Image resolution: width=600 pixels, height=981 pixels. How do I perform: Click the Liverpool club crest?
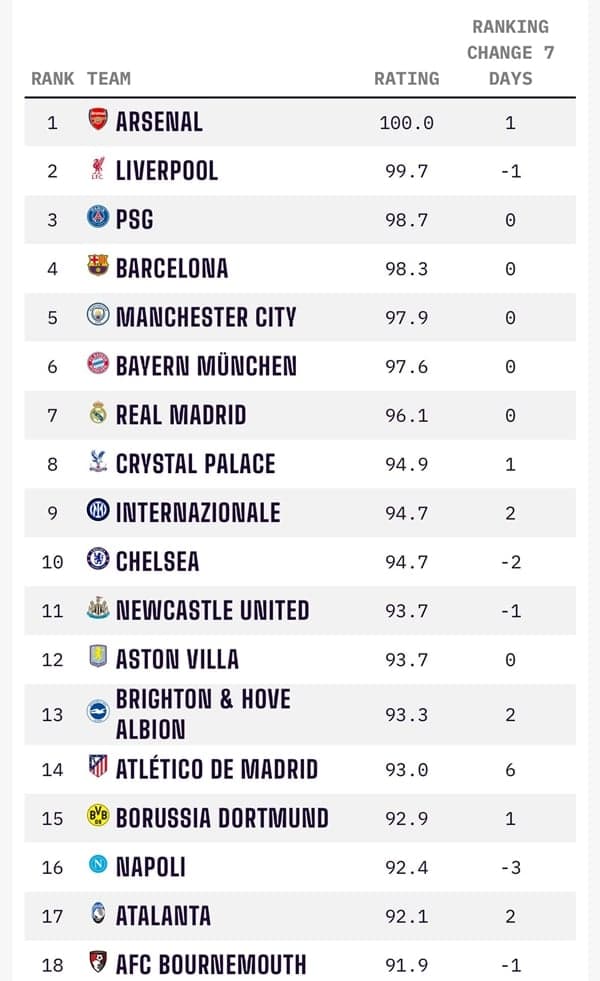click(x=97, y=170)
